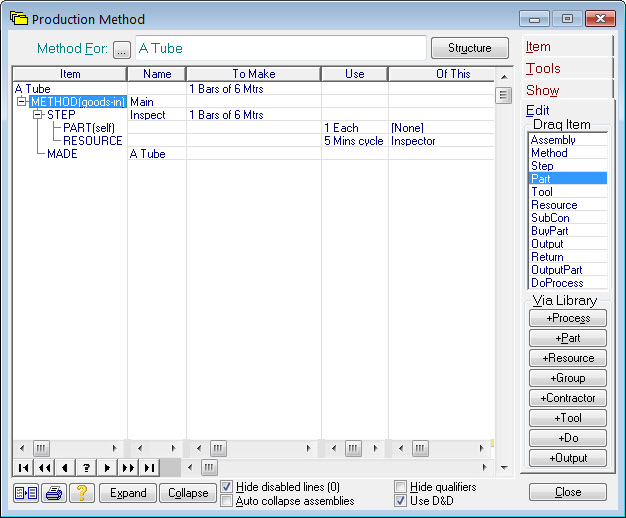The image size is (626, 518).
Task: Select SubCon in Drag Item list
Action: (x=568, y=218)
